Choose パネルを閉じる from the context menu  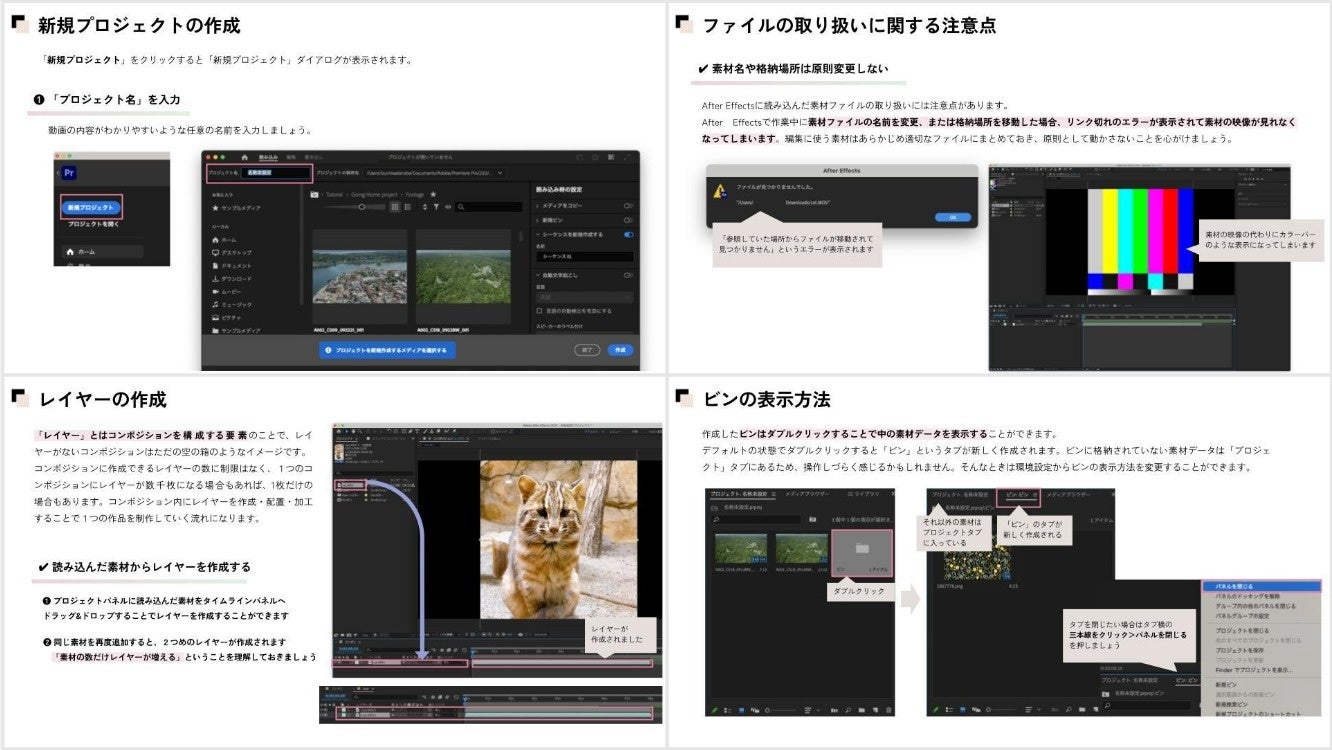click(1260, 586)
